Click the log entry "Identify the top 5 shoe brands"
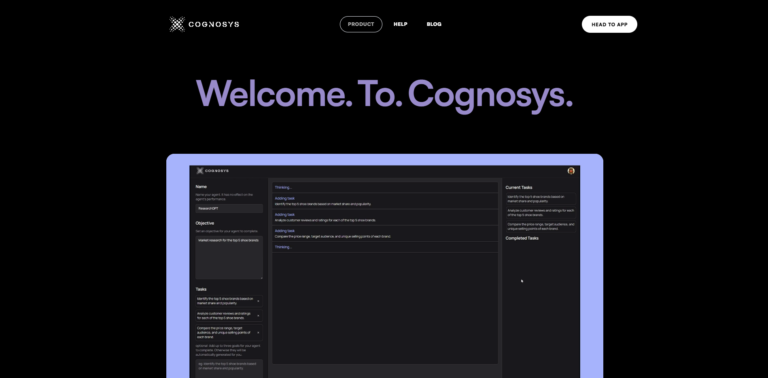The image size is (768, 378). coord(385,201)
